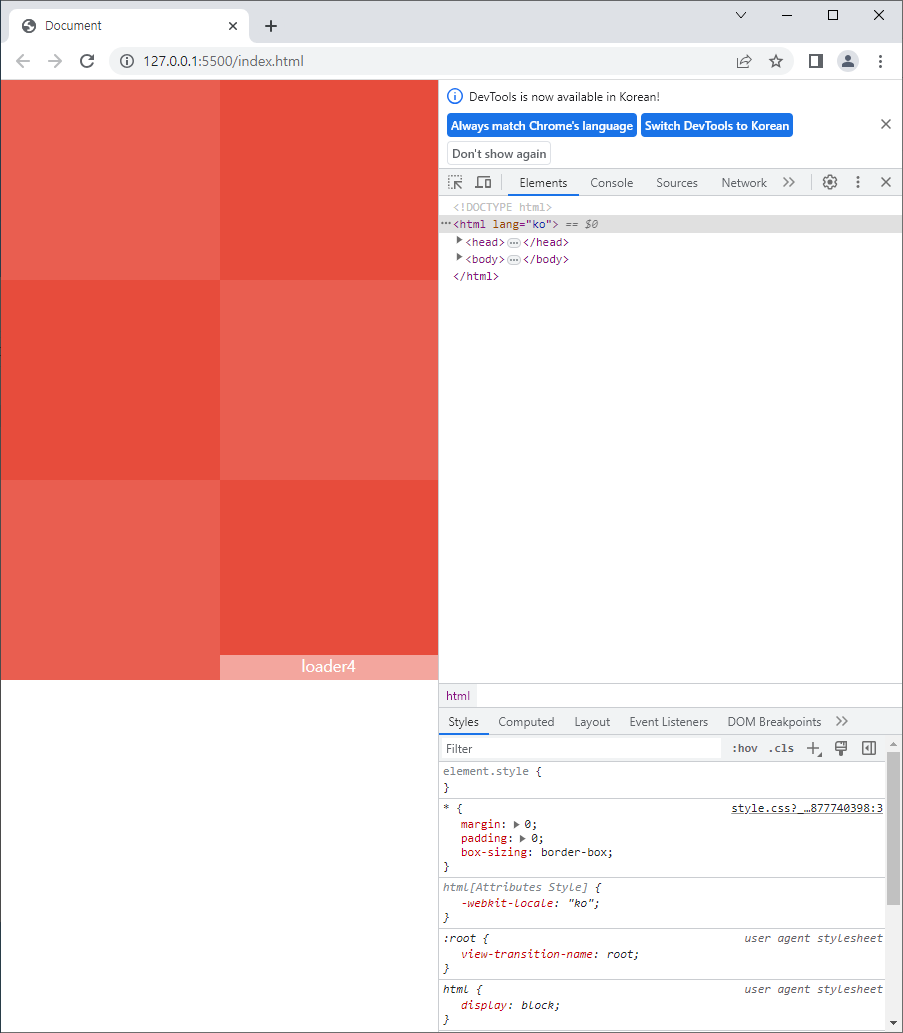The height and width of the screenshot is (1033, 903).
Task: Click Switch DevTools to Korean
Action: click(717, 126)
